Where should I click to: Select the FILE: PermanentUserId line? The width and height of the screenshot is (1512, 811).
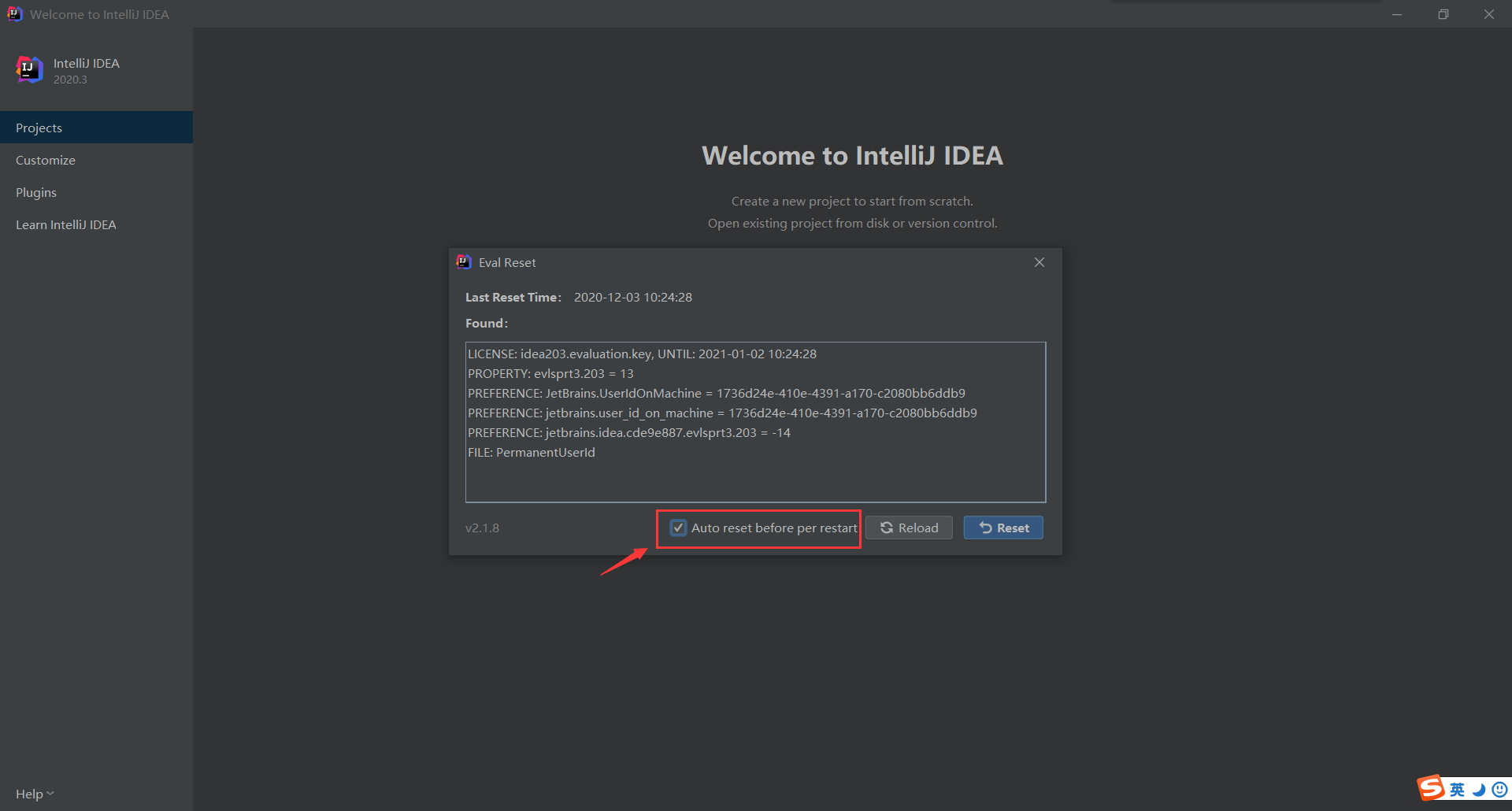pyautogui.click(x=532, y=452)
